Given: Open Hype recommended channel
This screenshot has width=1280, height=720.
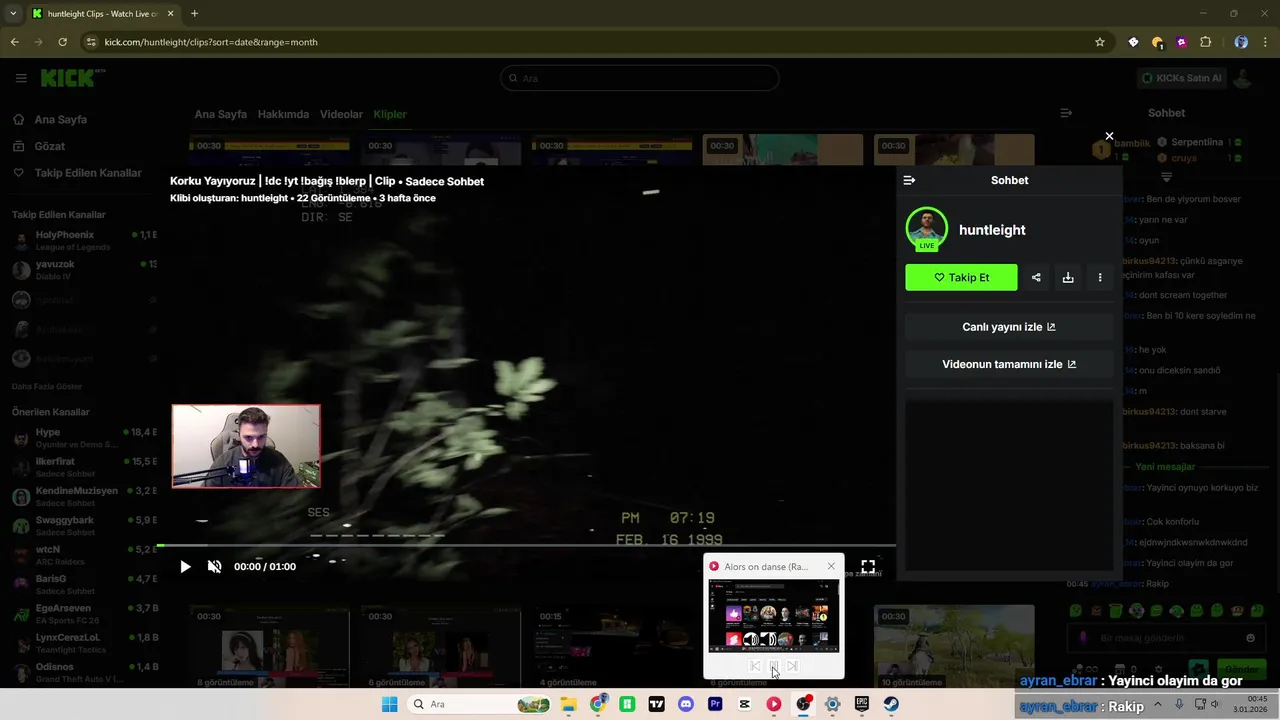Looking at the screenshot, I should pos(84,438).
